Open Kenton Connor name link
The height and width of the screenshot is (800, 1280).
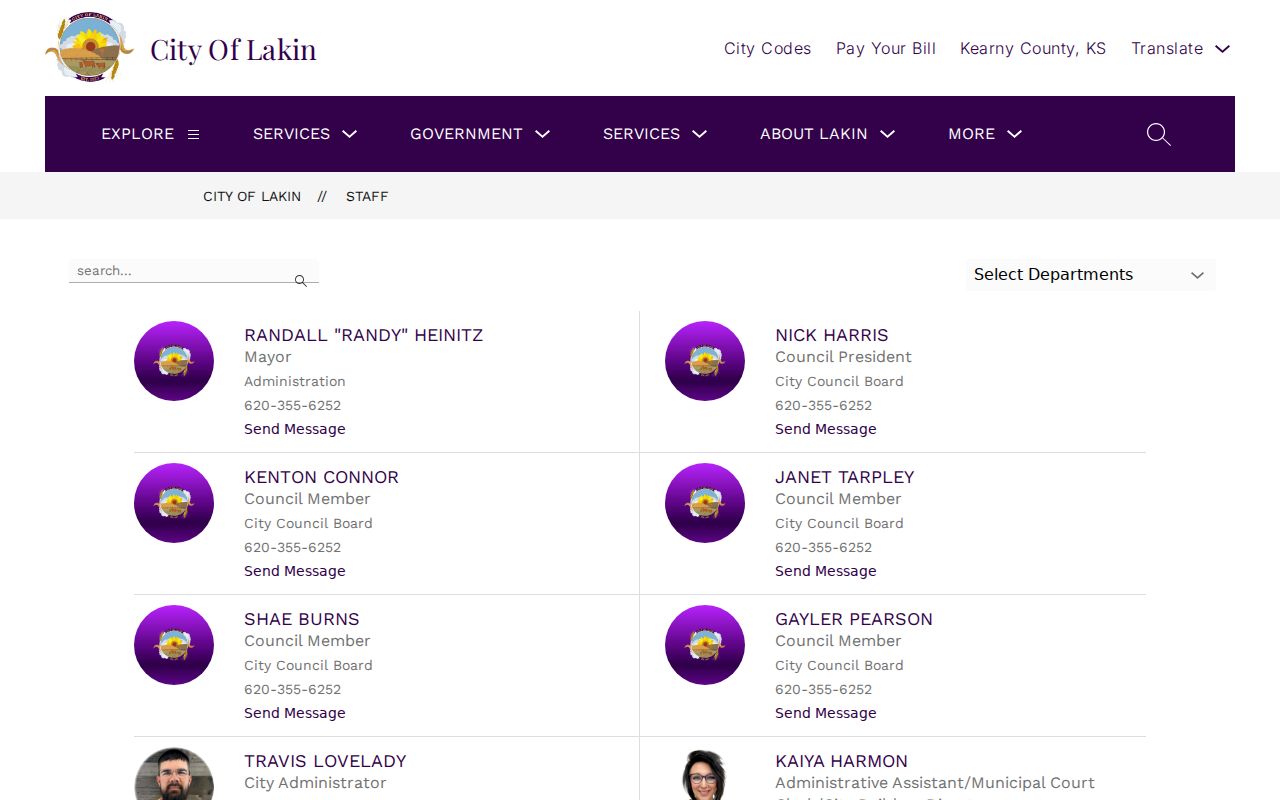coord(322,477)
